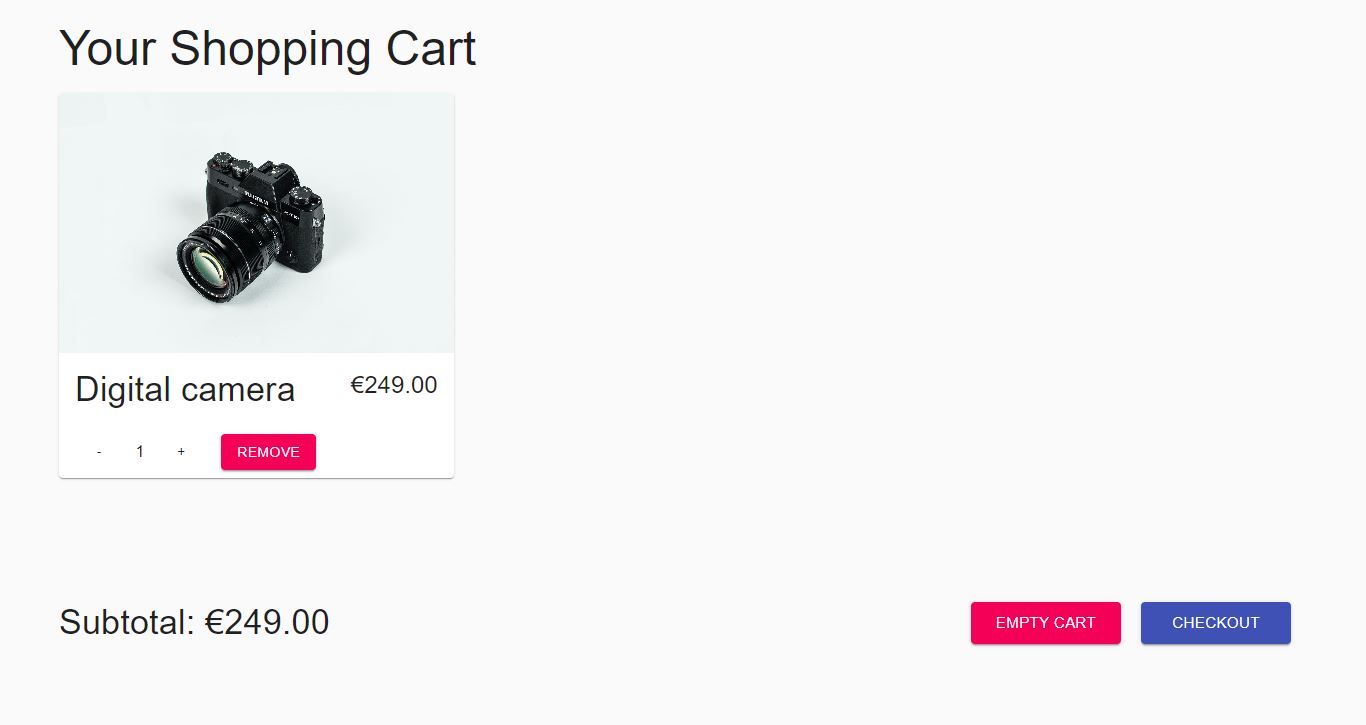Select EMPTY CART beside Checkout

(x=1045, y=623)
